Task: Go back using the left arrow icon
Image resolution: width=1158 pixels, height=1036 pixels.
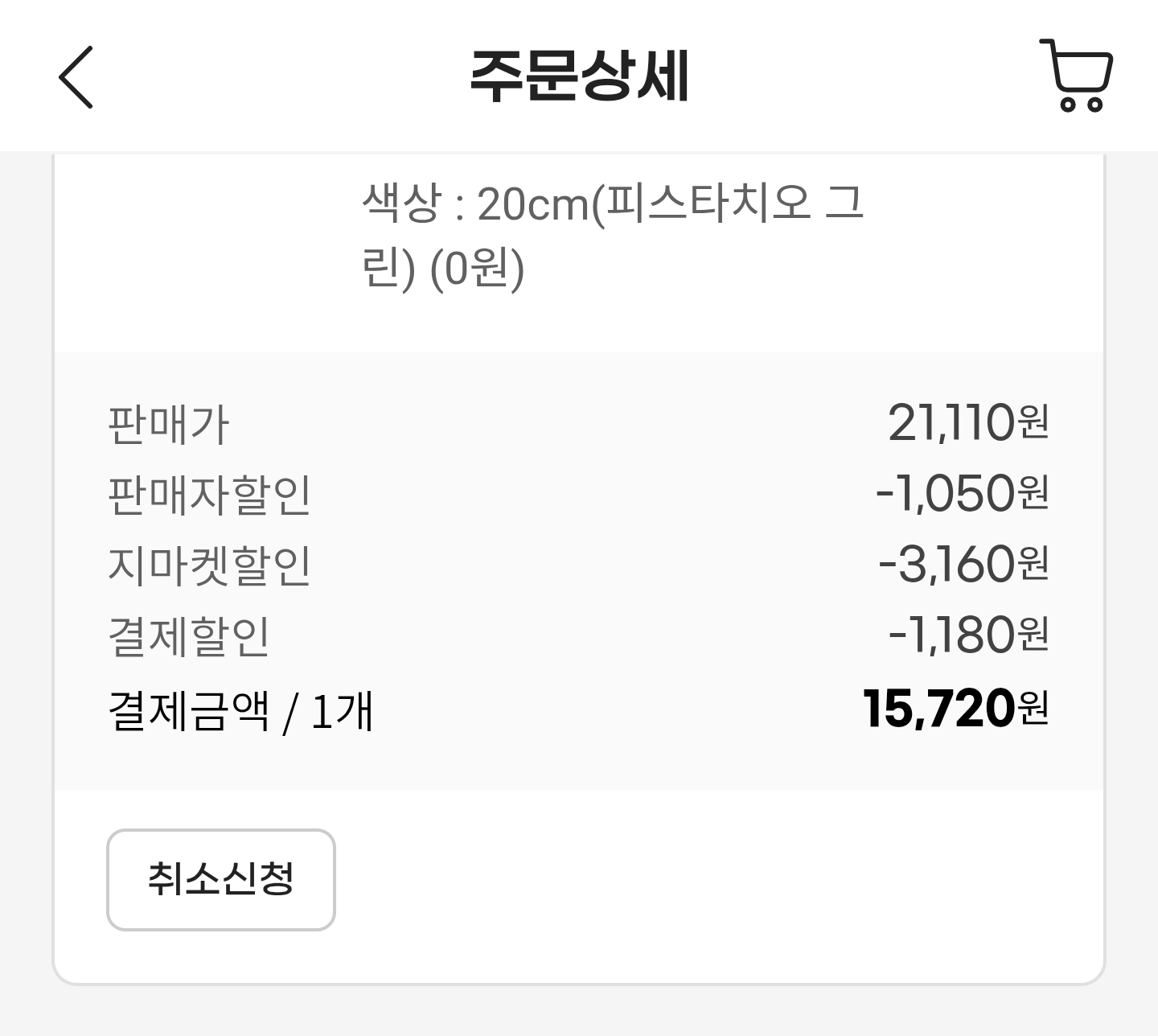Action: tap(76, 76)
